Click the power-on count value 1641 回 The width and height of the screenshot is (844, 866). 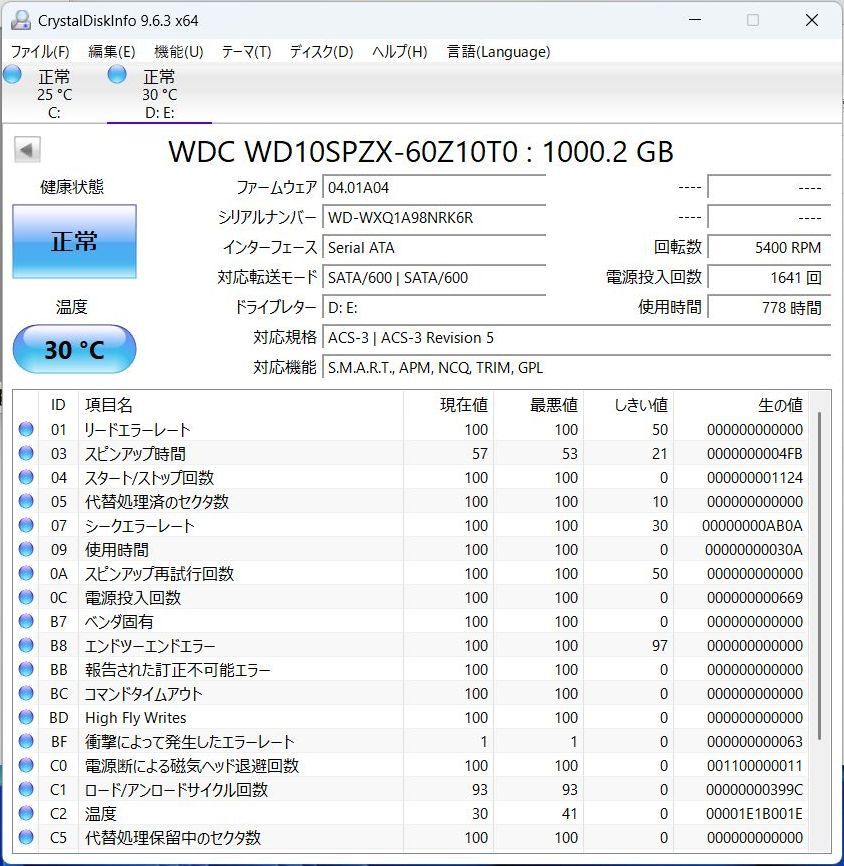tap(769, 277)
